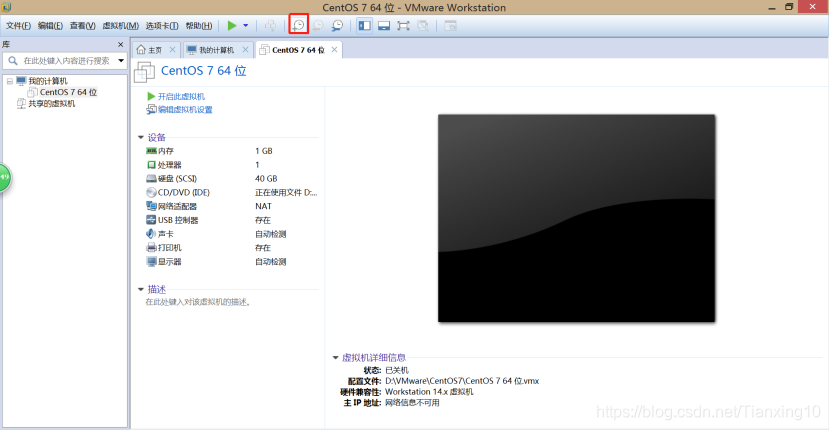Click the 40 GB hard disk value
The width and height of the screenshot is (830, 430).
point(266,178)
